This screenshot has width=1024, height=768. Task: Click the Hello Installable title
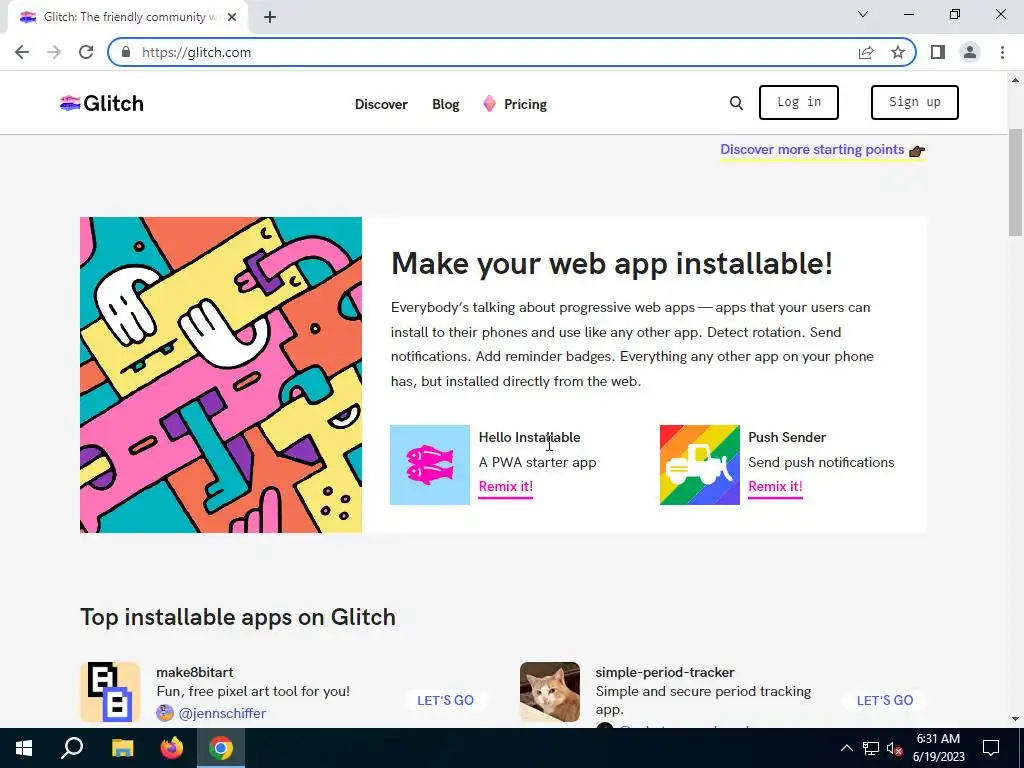(529, 438)
